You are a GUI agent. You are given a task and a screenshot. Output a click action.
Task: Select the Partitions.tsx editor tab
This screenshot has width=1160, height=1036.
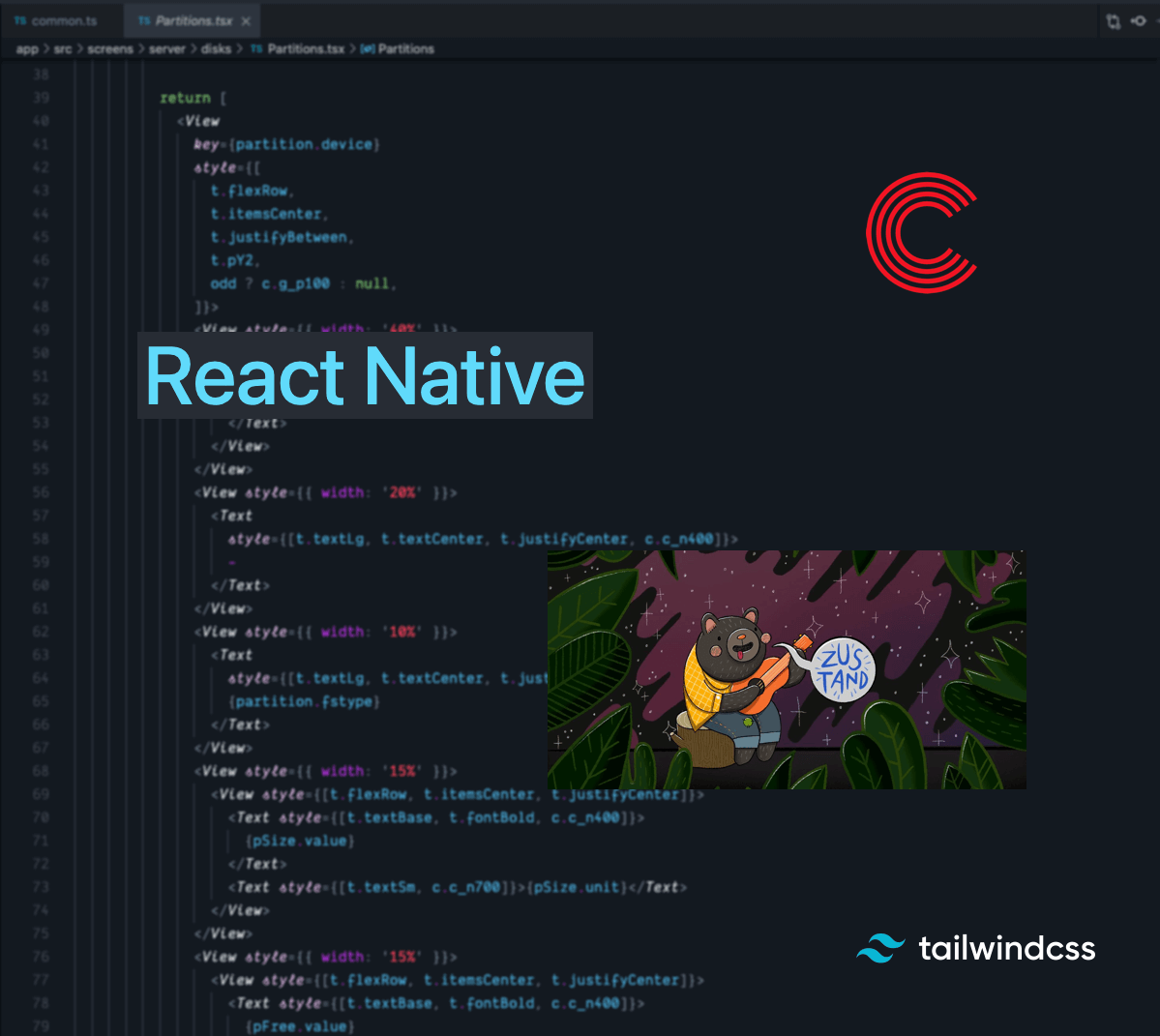click(193, 20)
